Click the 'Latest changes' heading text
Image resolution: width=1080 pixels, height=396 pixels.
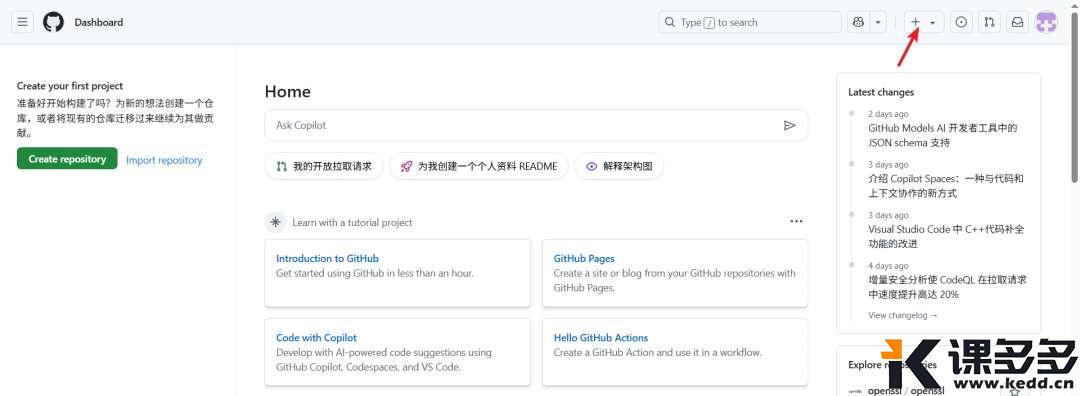coord(881,92)
